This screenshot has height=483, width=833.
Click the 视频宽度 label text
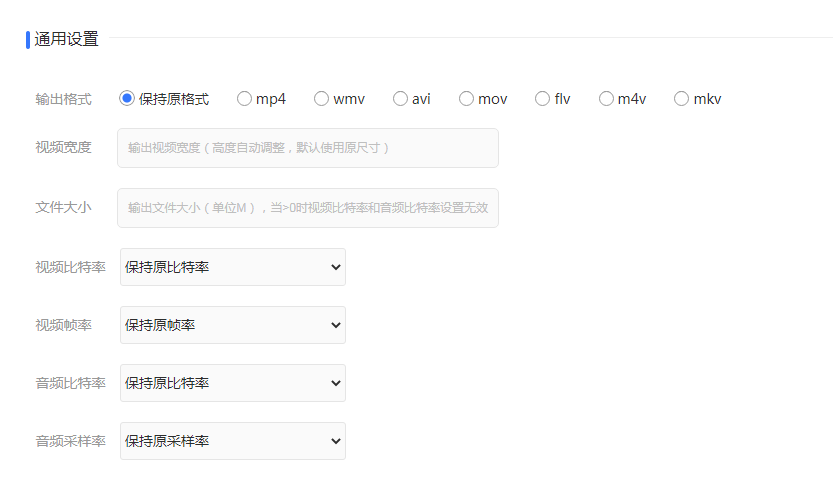[x=63, y=147]
